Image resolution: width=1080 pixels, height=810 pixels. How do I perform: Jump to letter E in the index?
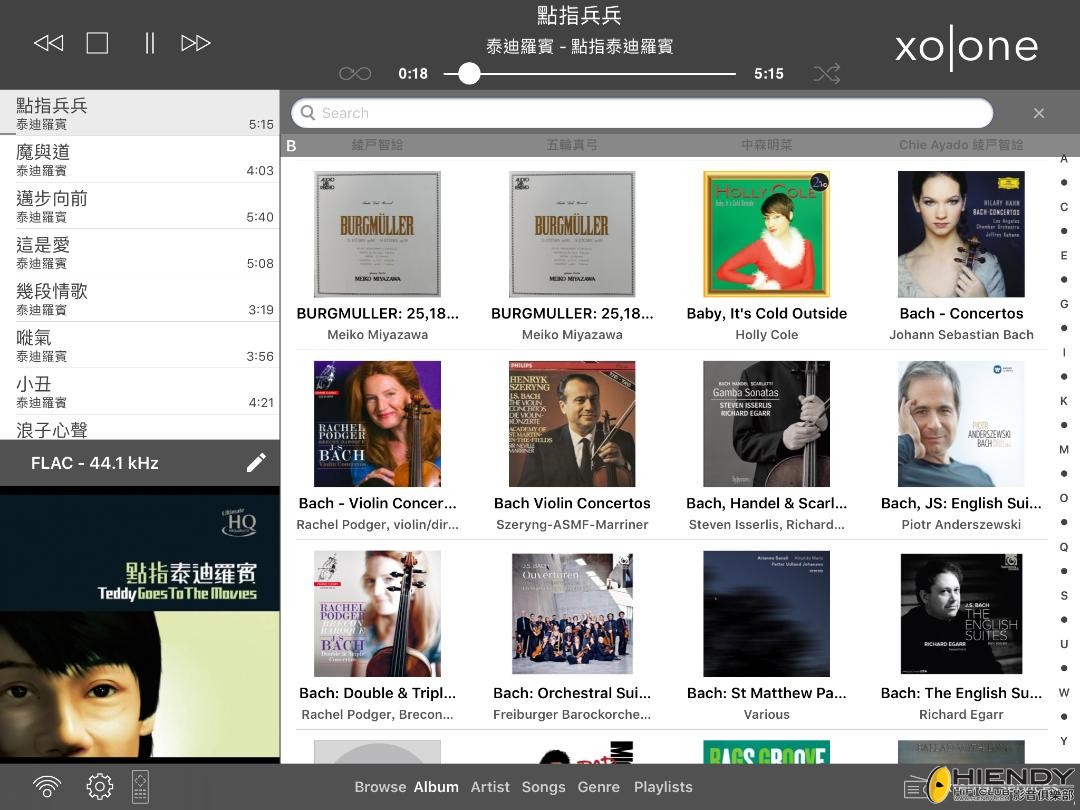point(1064,256)
